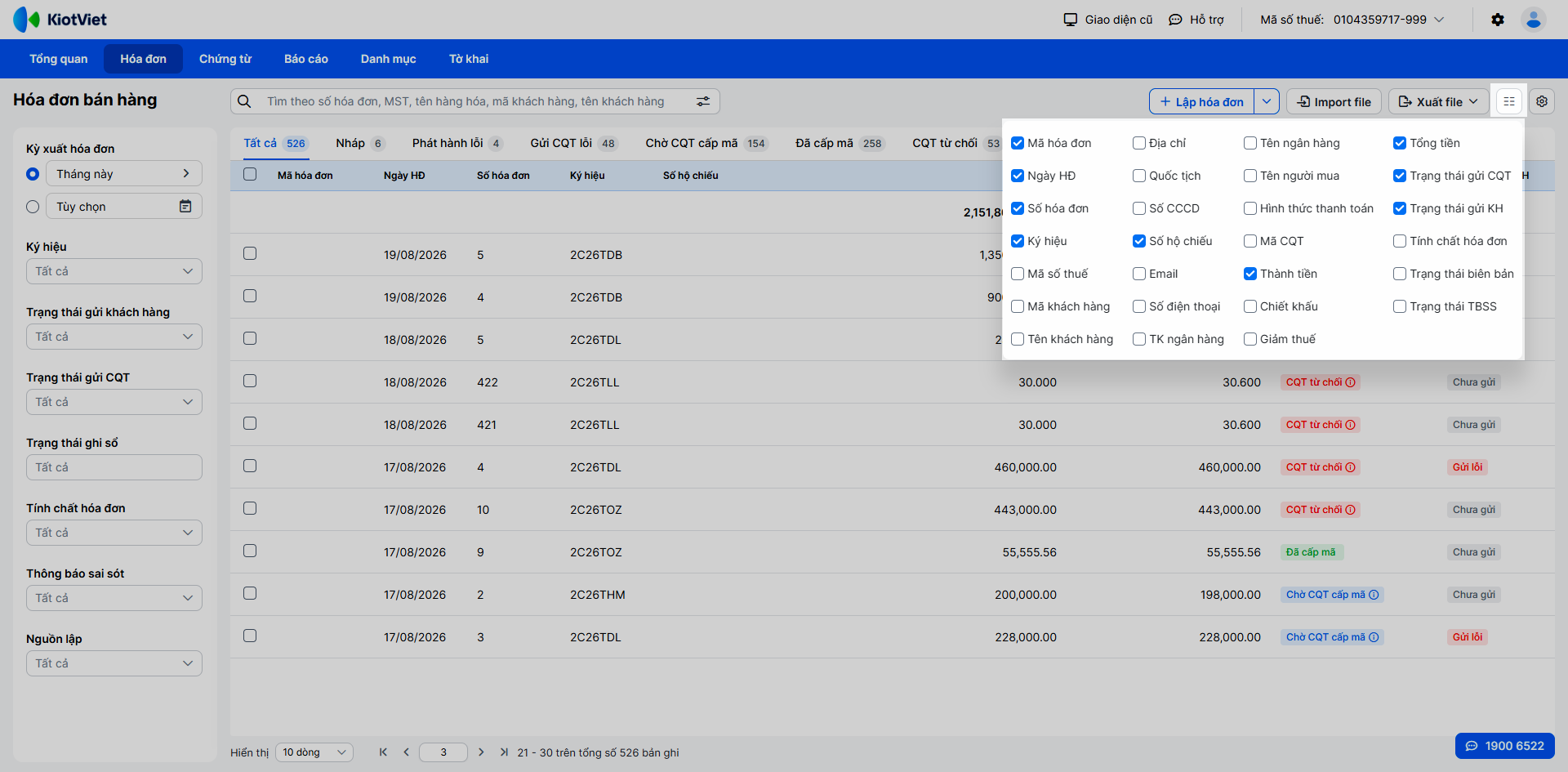Open the calendar icon in Tùy chọn
Screen dimensions: 1568x772
point(185,207)
